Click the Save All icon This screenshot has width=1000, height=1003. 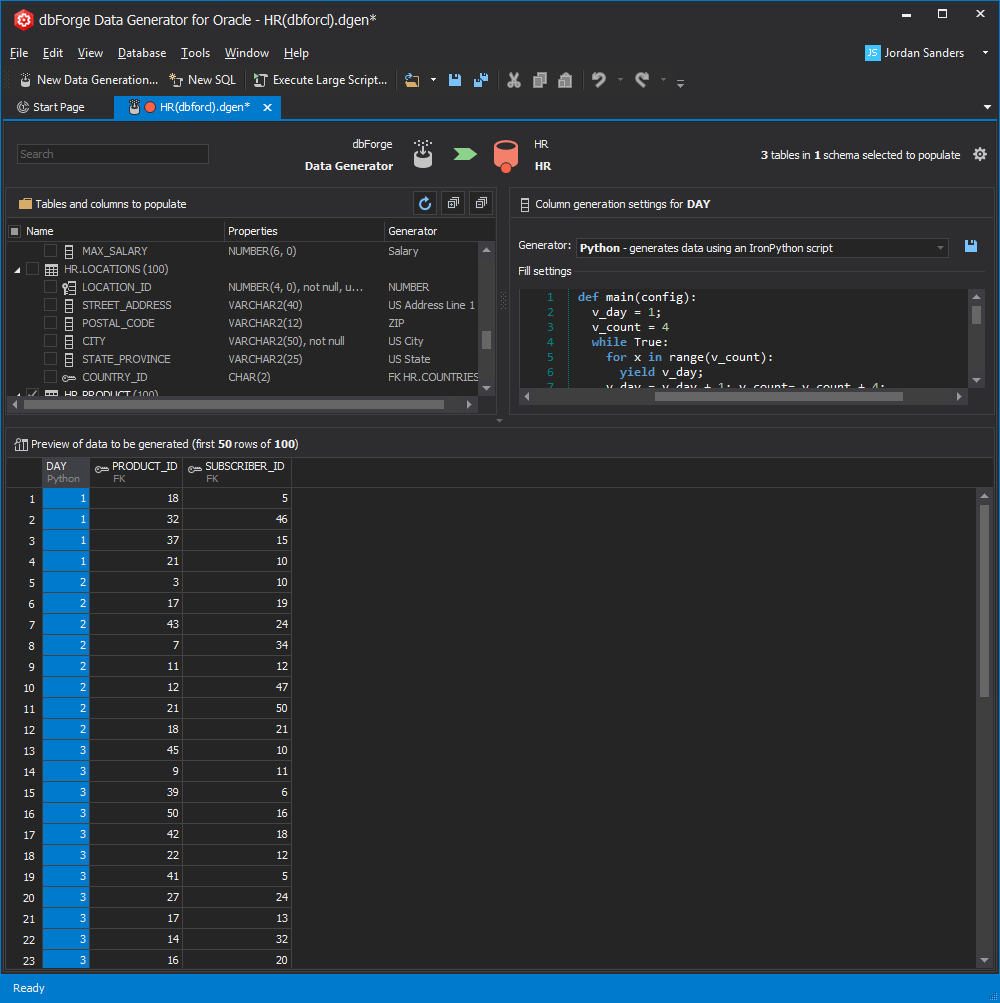coord(480,80)
